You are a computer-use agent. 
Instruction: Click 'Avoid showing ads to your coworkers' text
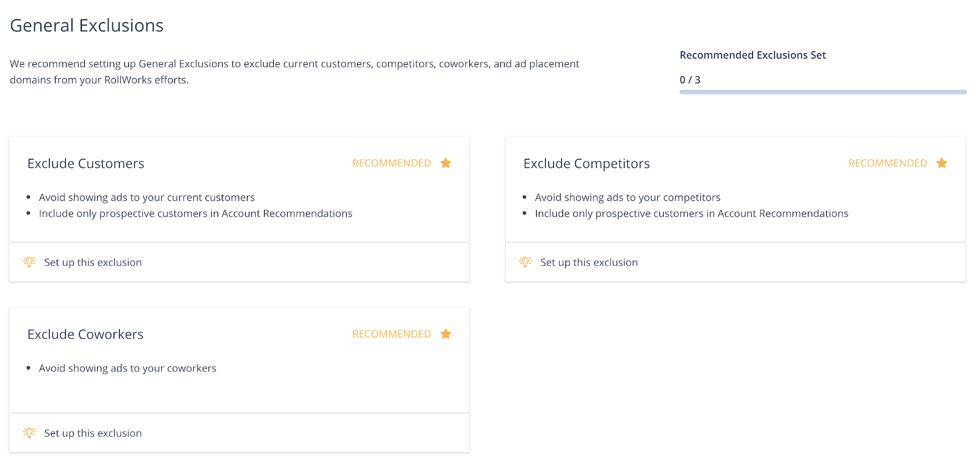click(x=127, y=368)
